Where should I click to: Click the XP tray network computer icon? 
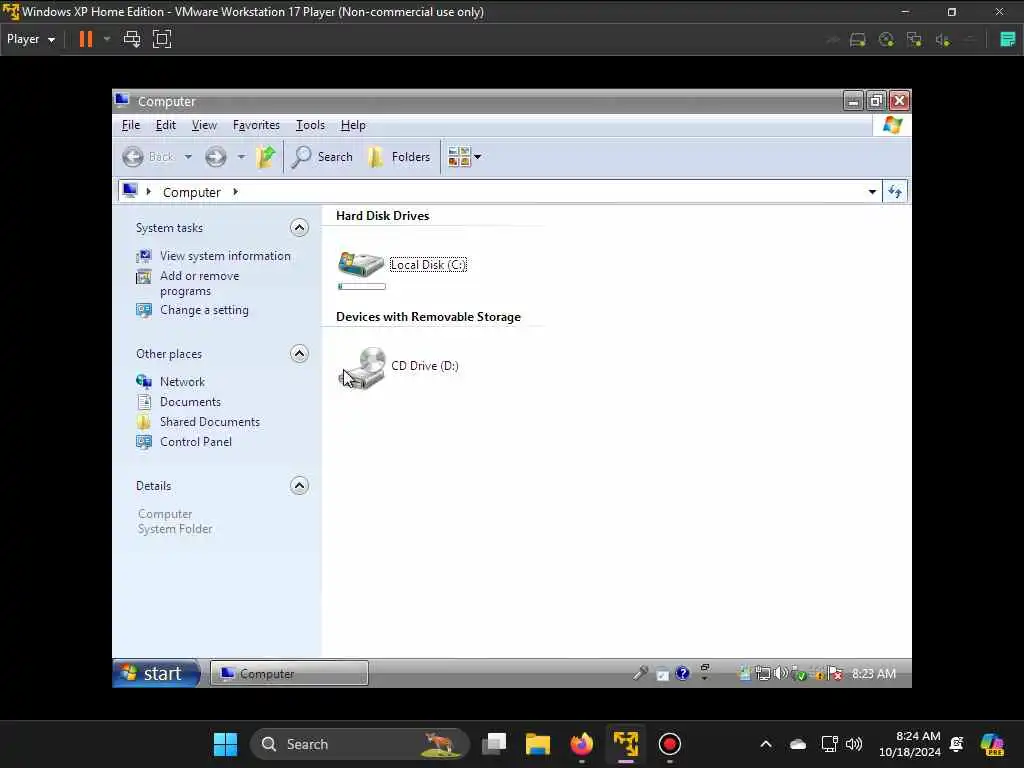tap(762, 673)
